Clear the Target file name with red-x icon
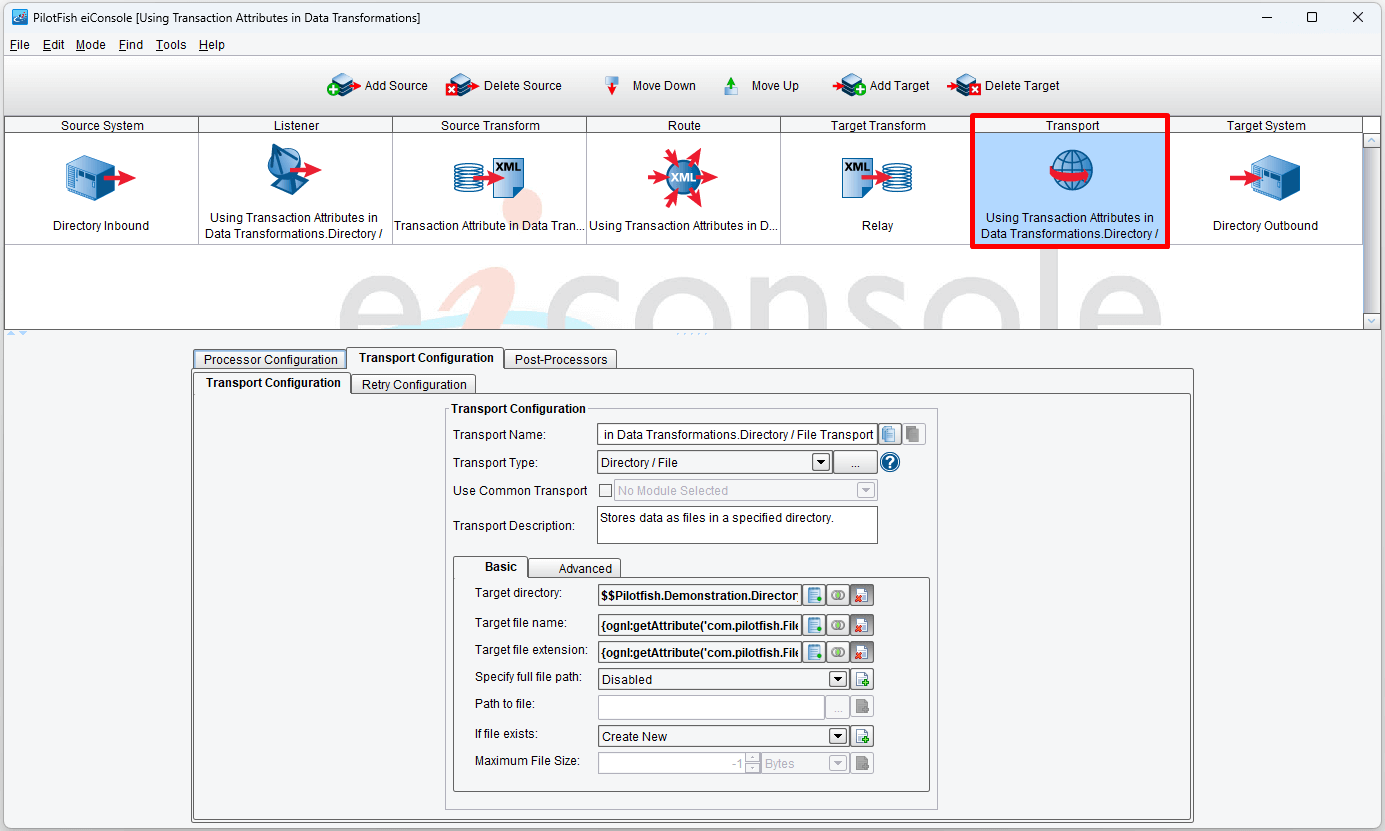The height and width of the screenshot is (831, 1385). pos(861,625)
